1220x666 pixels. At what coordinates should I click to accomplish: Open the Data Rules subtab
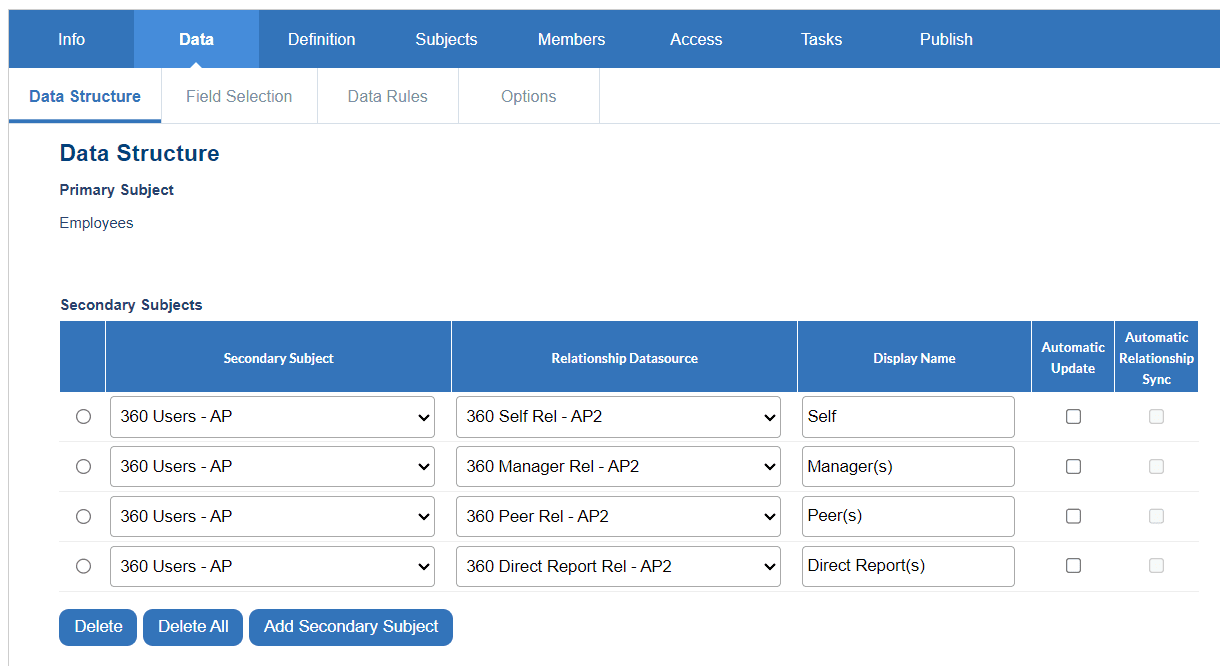click(x=387, y=97)
